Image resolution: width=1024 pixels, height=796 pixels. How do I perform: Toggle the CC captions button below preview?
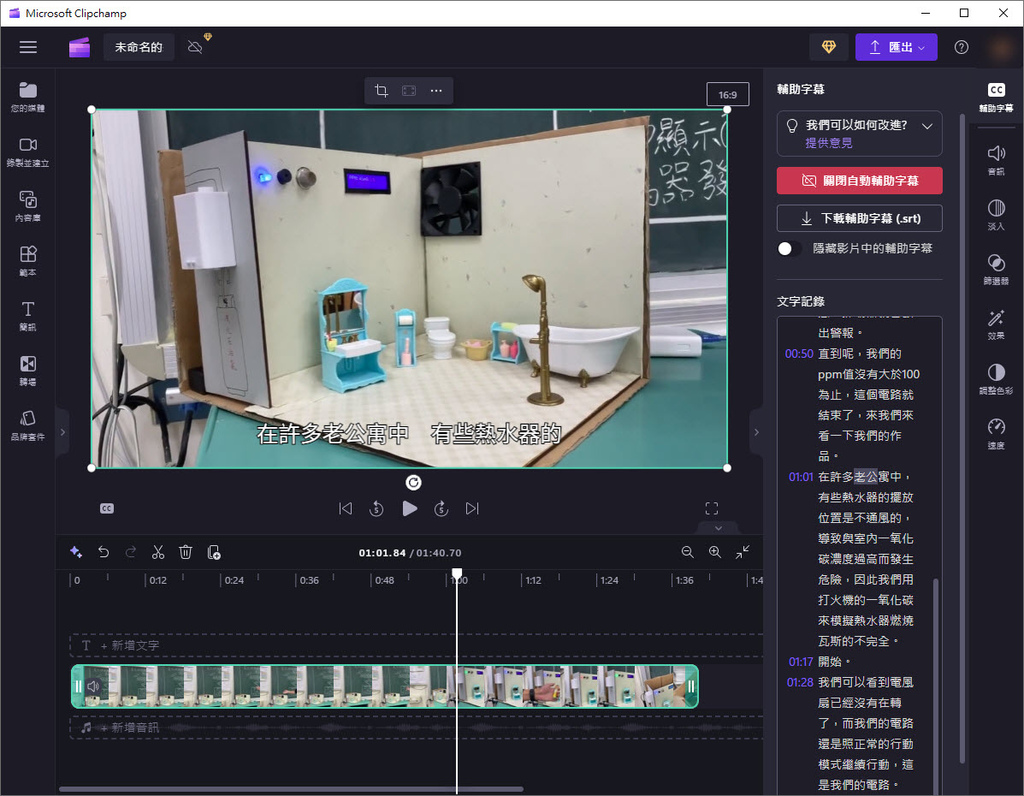point(107,508)
